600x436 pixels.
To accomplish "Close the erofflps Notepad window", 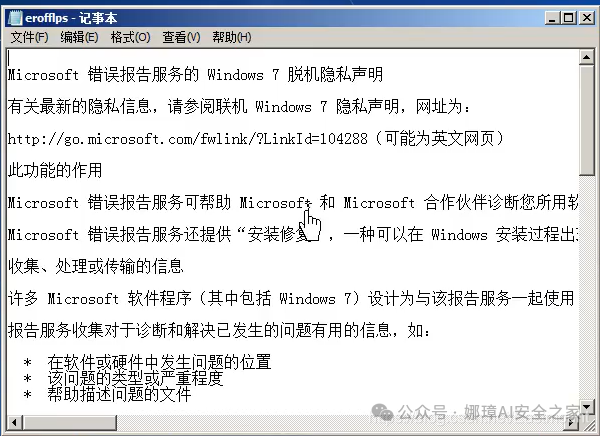I will pyautogui.click(x=587, y=18).
